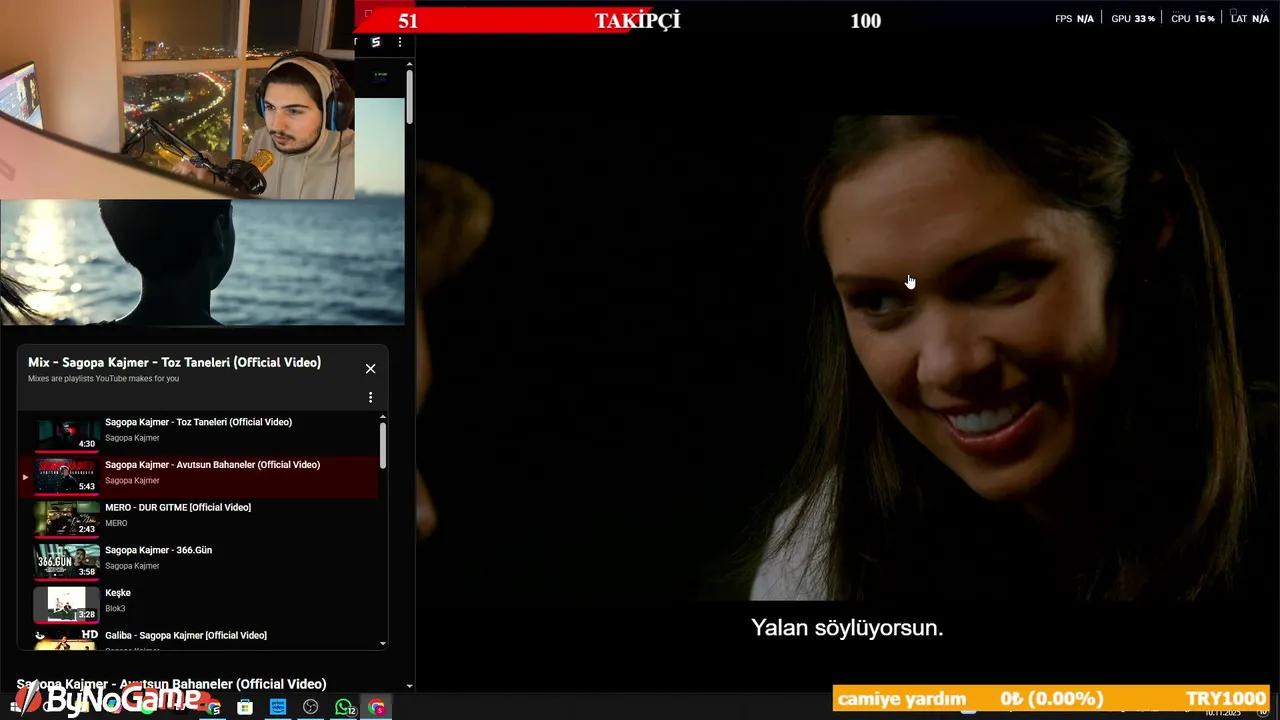This screenshot has height=720, width=1280.
Task: Click the browser page vertical scrollbar thumb
Action: click(x=409, y=97)
